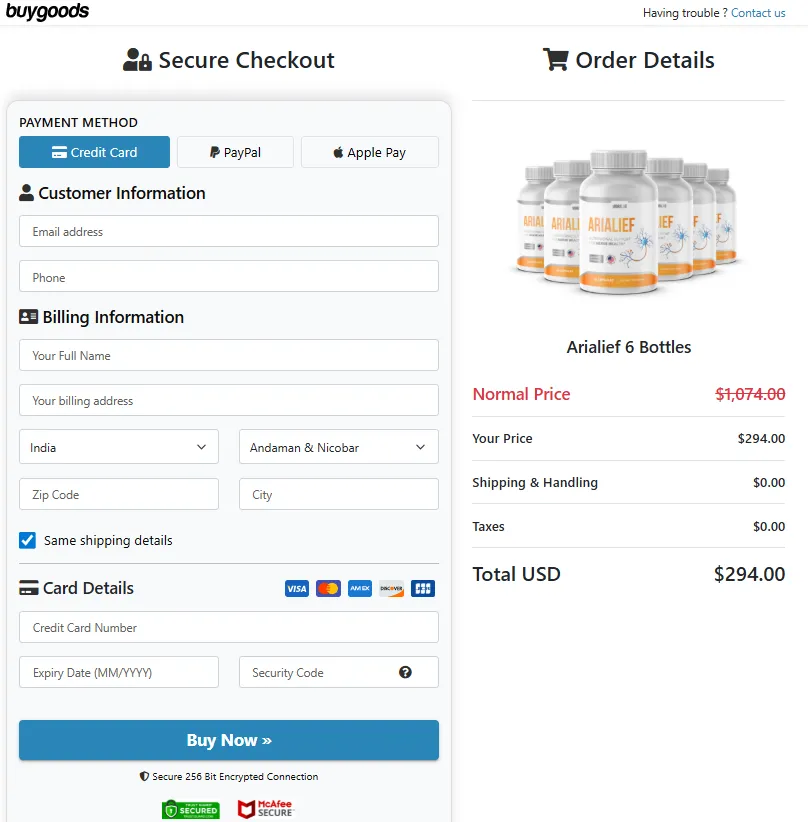Click the security code help icon
Image resolution: width=808 pixels, height=822 pixels.
(405, 672)
